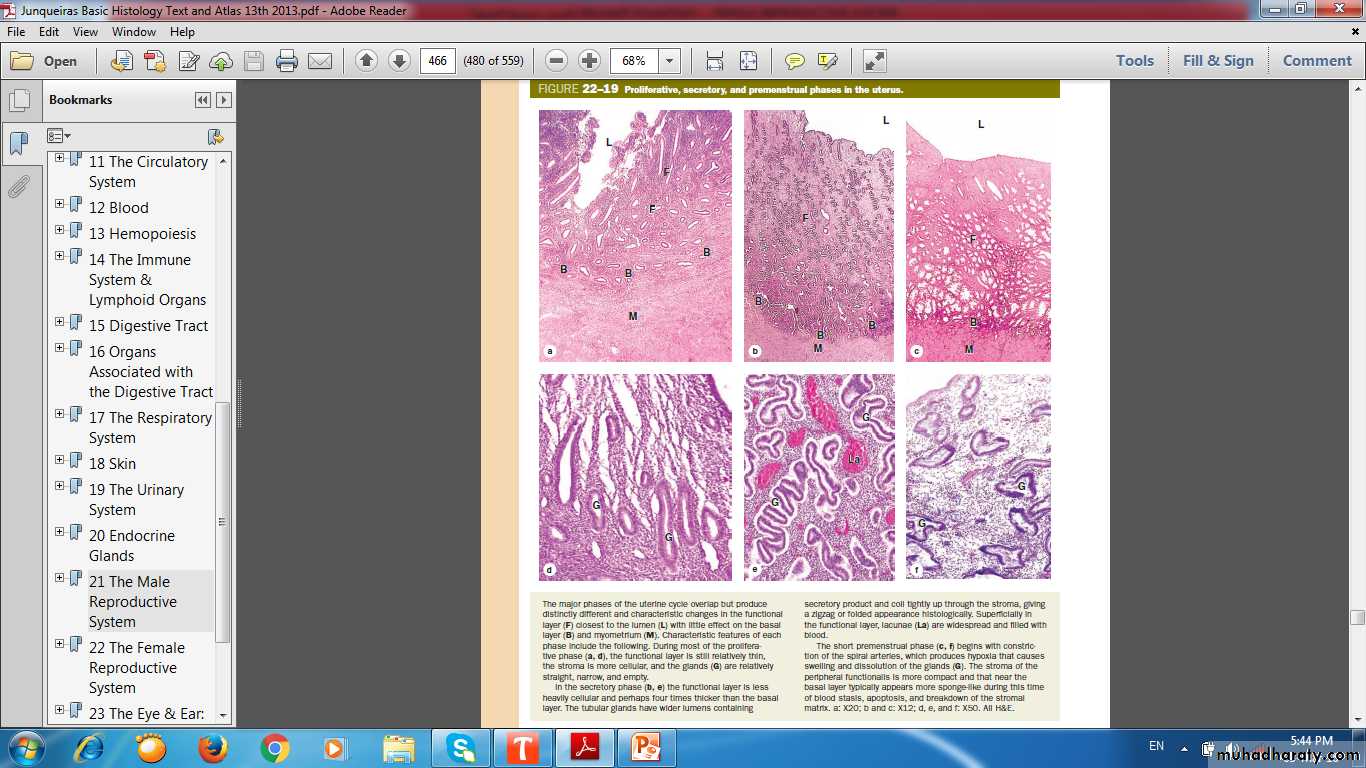Viewport: 1366px width, 768px height.
Task: Open the Window menu
Action: [x=134, y=32]
